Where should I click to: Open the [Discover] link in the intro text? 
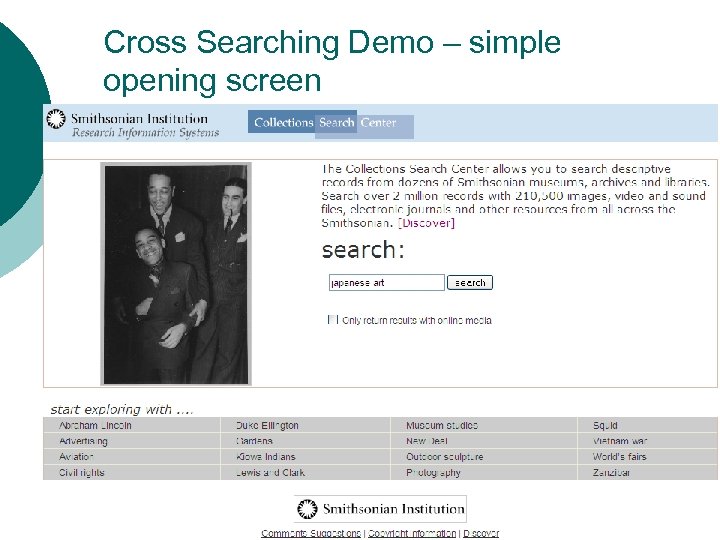pos(427,223)
